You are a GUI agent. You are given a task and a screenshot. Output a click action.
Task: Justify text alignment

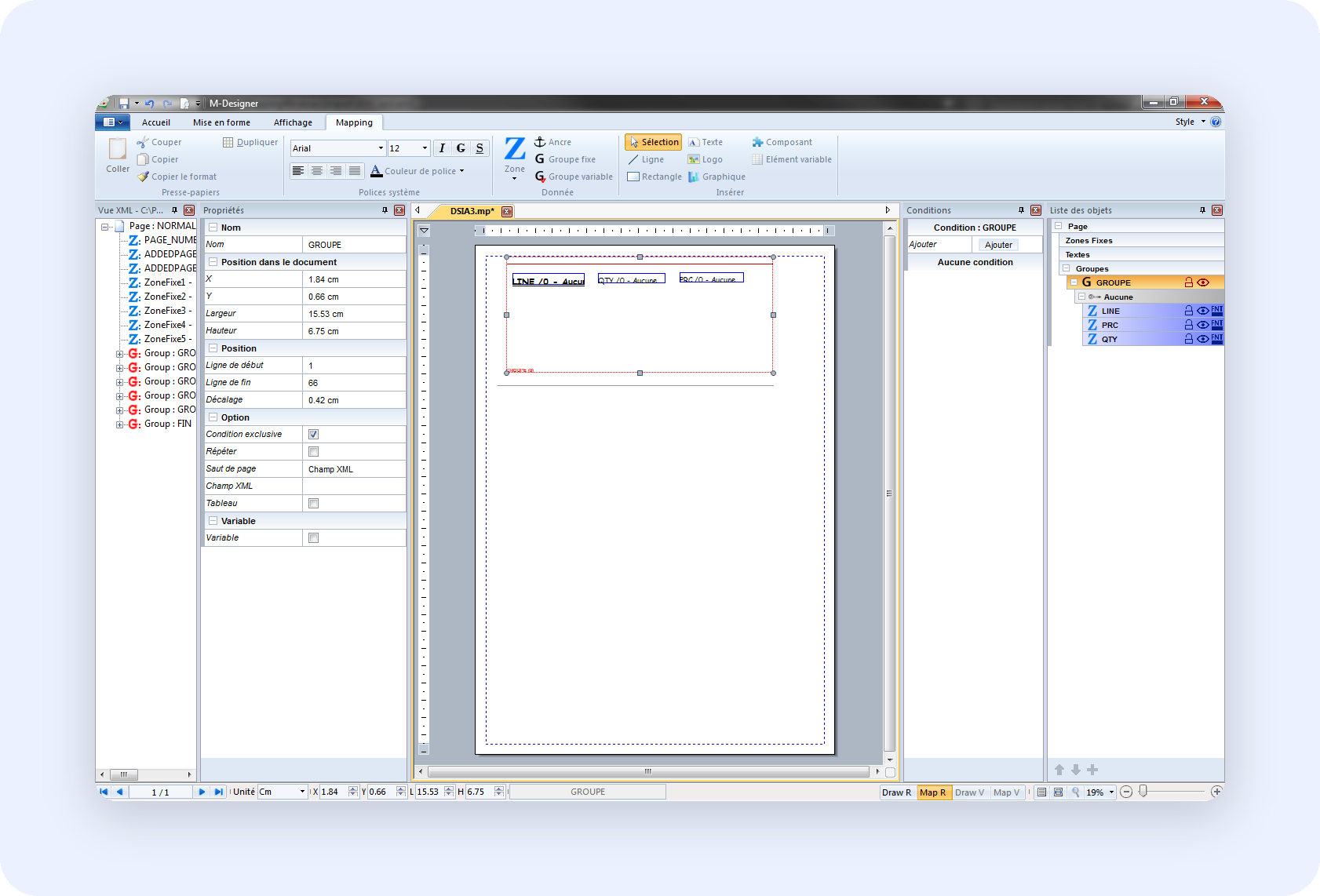tap(355, 170)
